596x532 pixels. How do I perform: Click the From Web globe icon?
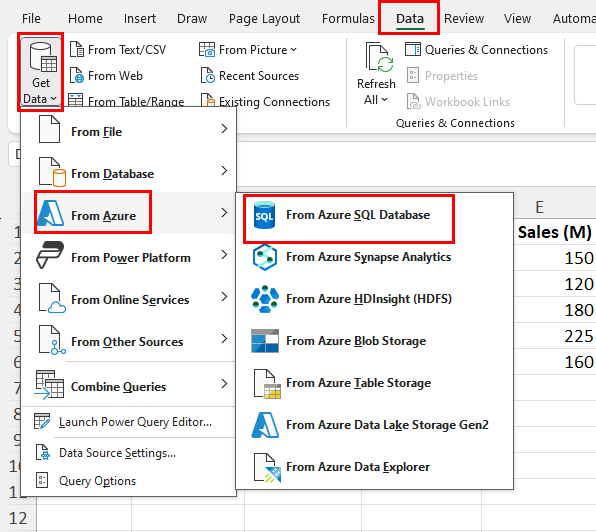[x=77, y=75]
